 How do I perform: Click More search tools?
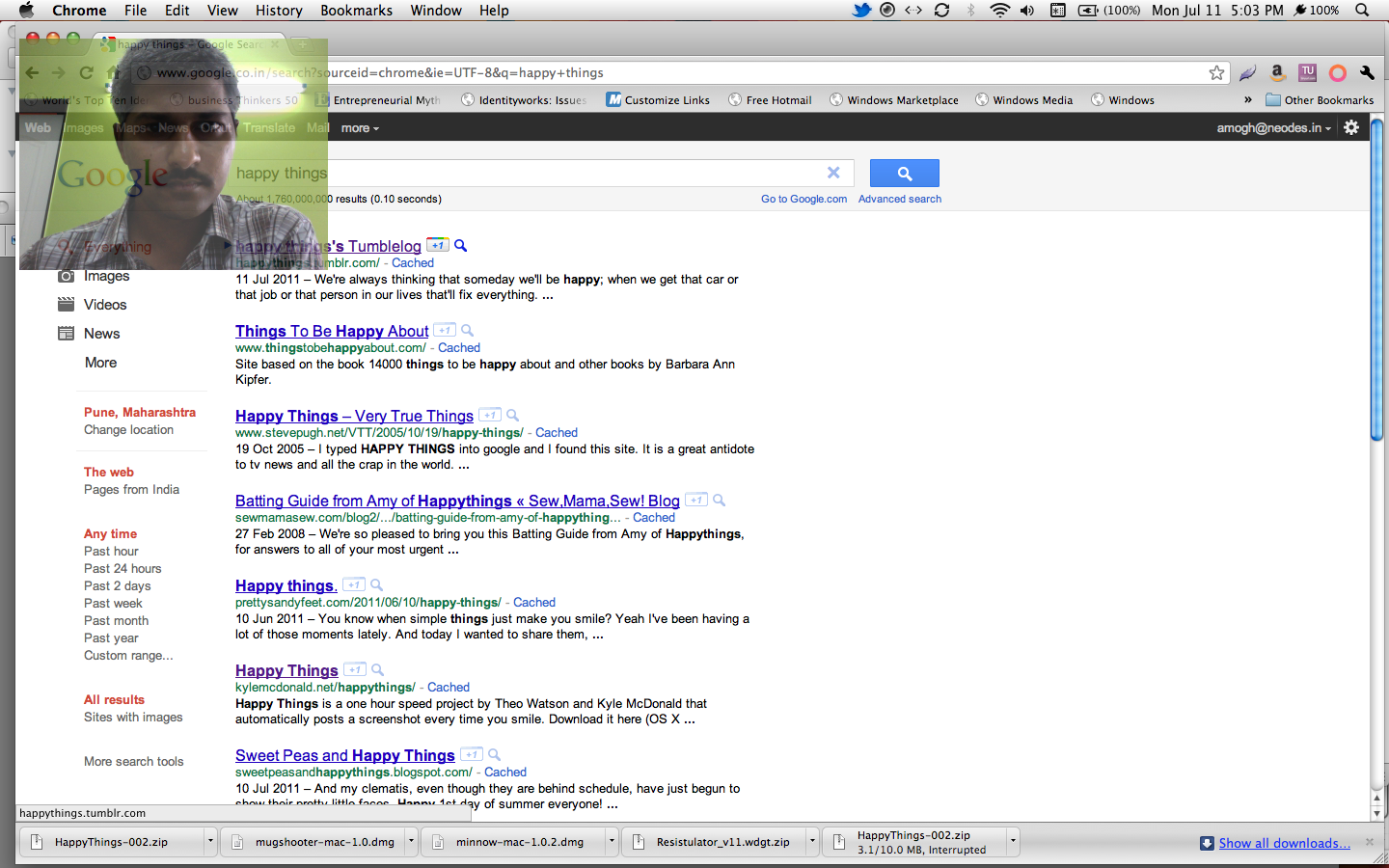point(133,762)
